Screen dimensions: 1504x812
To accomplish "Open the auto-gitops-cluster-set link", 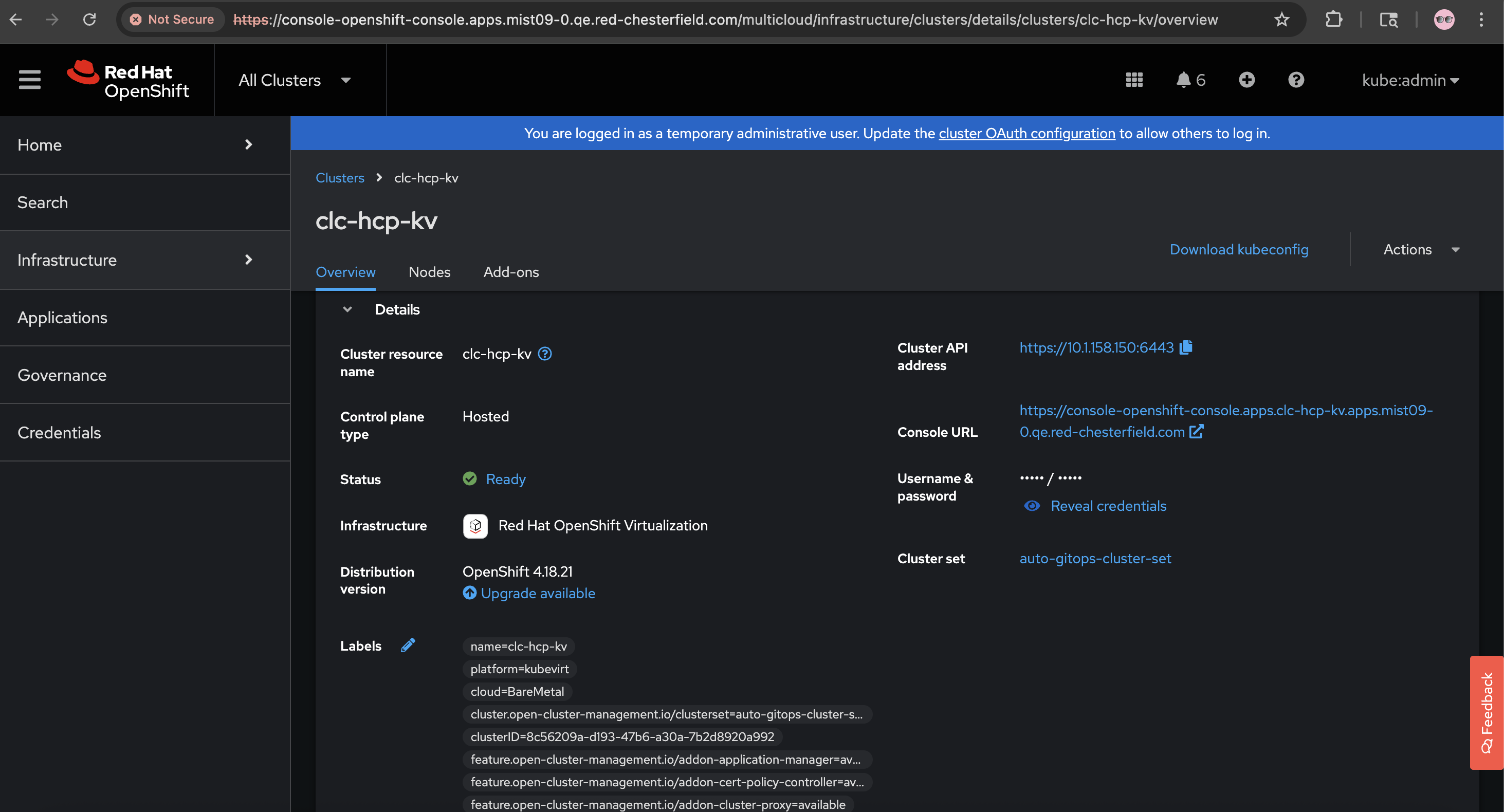I will pyautogui.click(x=1095, y=559).
